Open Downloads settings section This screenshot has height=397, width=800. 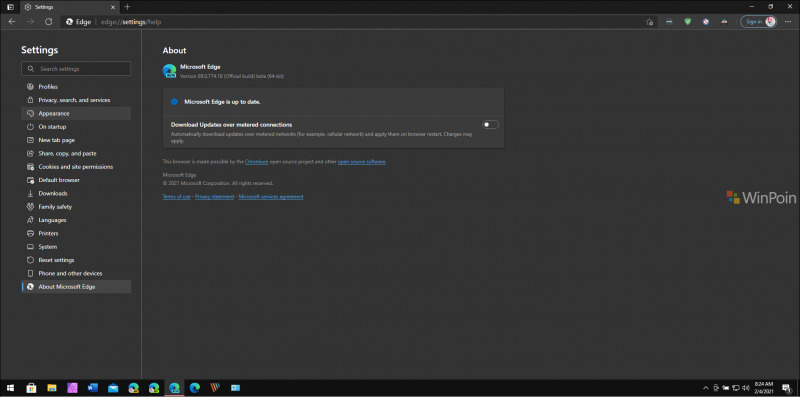click(x=76, y=193)
